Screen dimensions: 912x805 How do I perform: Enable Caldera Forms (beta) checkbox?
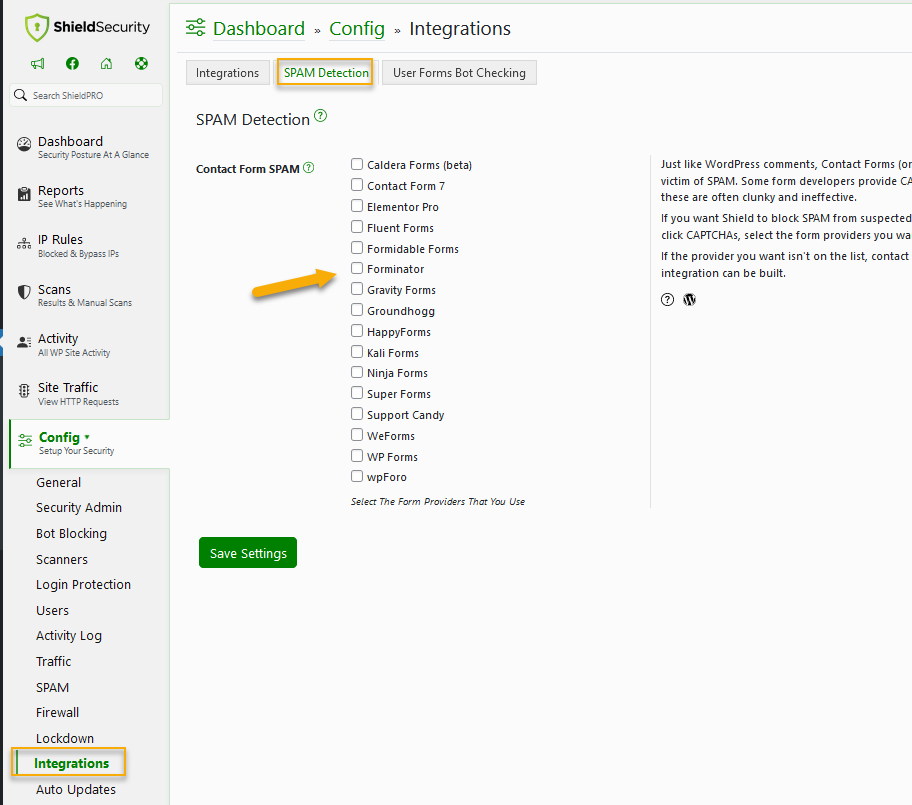click(357, 164)
